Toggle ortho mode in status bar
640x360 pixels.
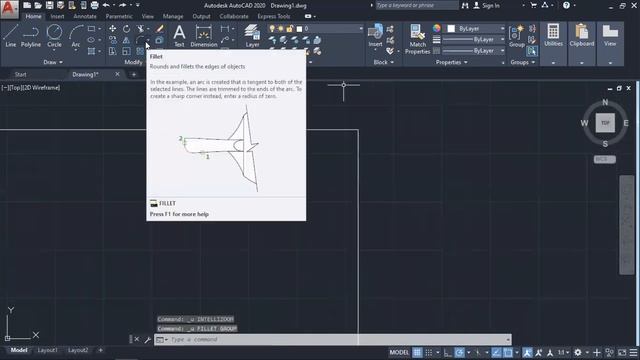pyautogui.click(x=448, y=352)
